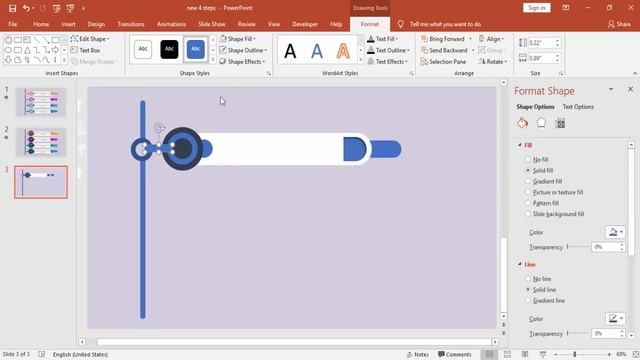Click the Undo icon
This screenshot has height=360, width=640.
[x=26, y=8]
